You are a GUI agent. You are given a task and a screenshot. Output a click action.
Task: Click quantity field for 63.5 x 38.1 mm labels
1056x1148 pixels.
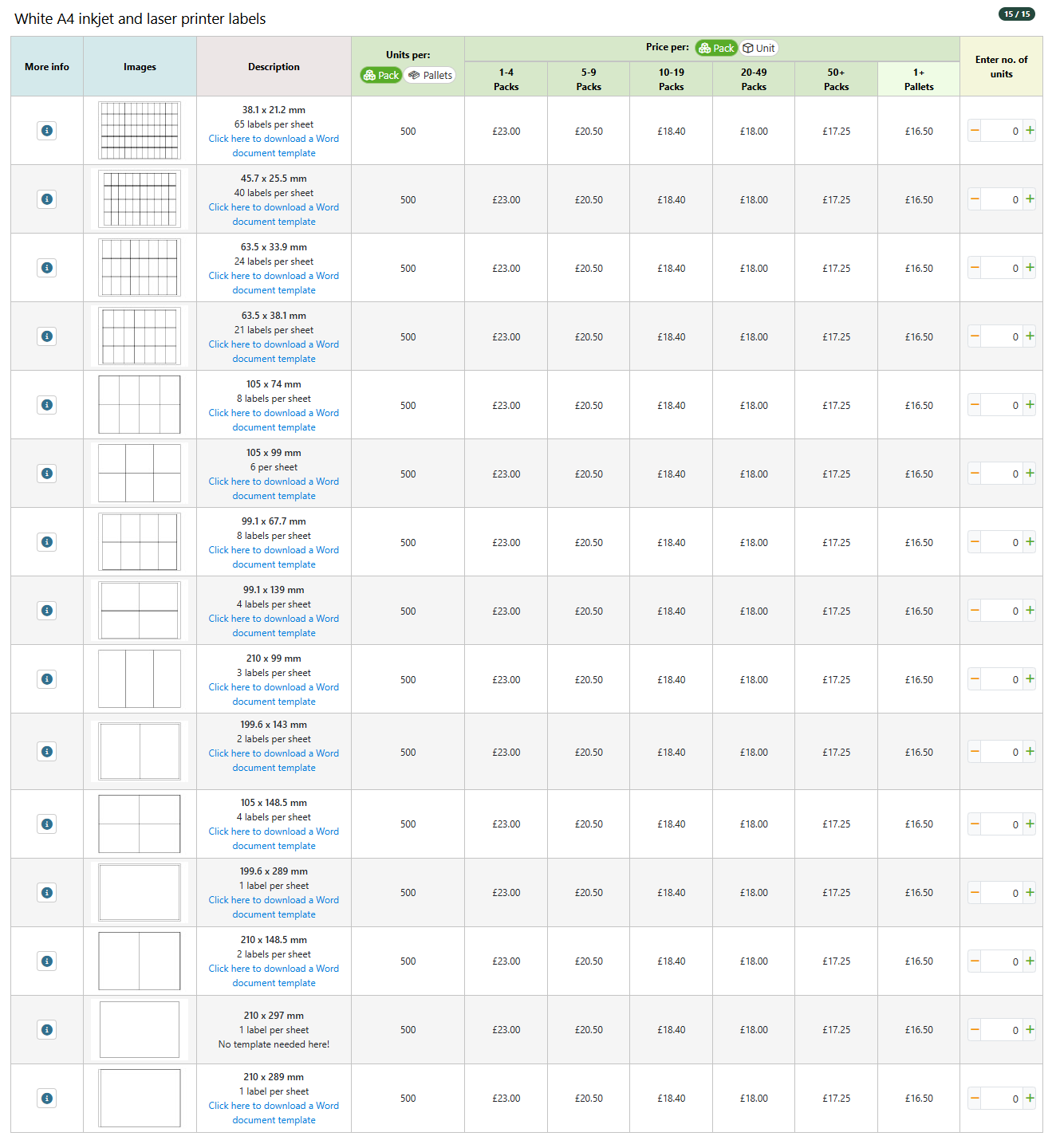(x=1002, y=336)
